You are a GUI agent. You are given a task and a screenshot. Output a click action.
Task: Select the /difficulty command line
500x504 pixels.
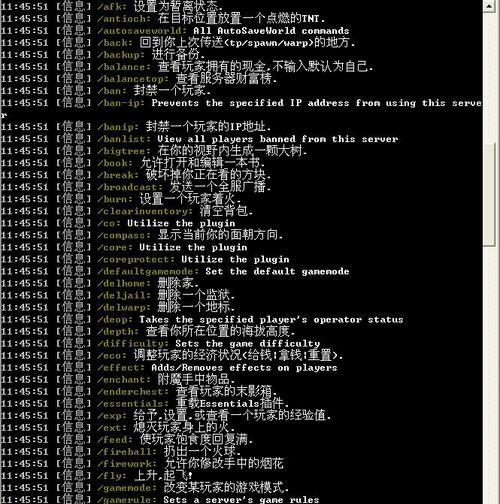[x=160, y=343]
